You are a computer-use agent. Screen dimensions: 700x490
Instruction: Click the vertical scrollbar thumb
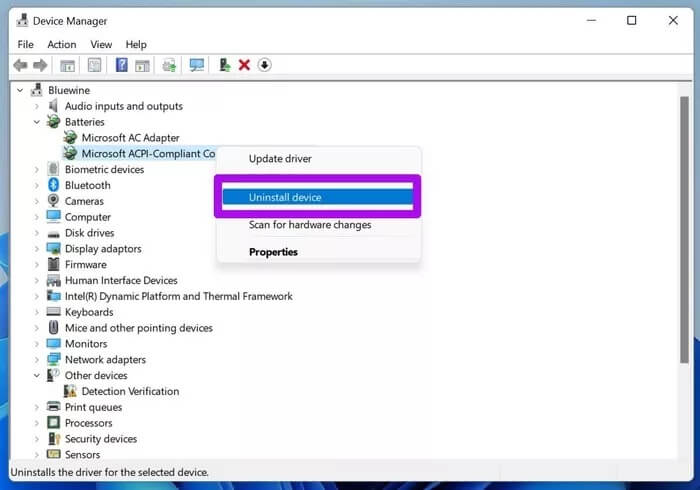pos(684,230)
